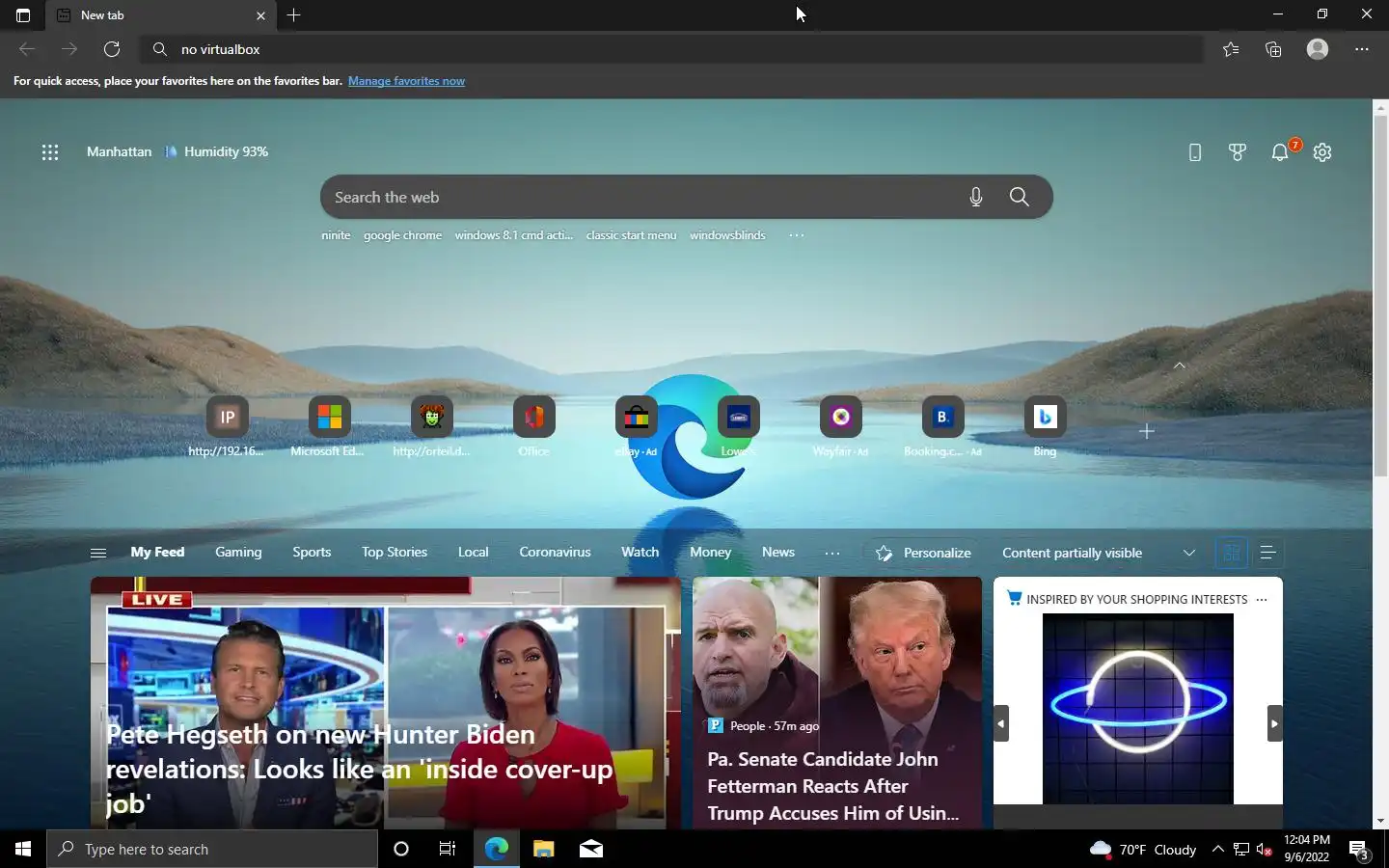Open Microsoft Rewards trophy icon
The width and height of the screenshot is (1389, 868).
point(1238,152)
